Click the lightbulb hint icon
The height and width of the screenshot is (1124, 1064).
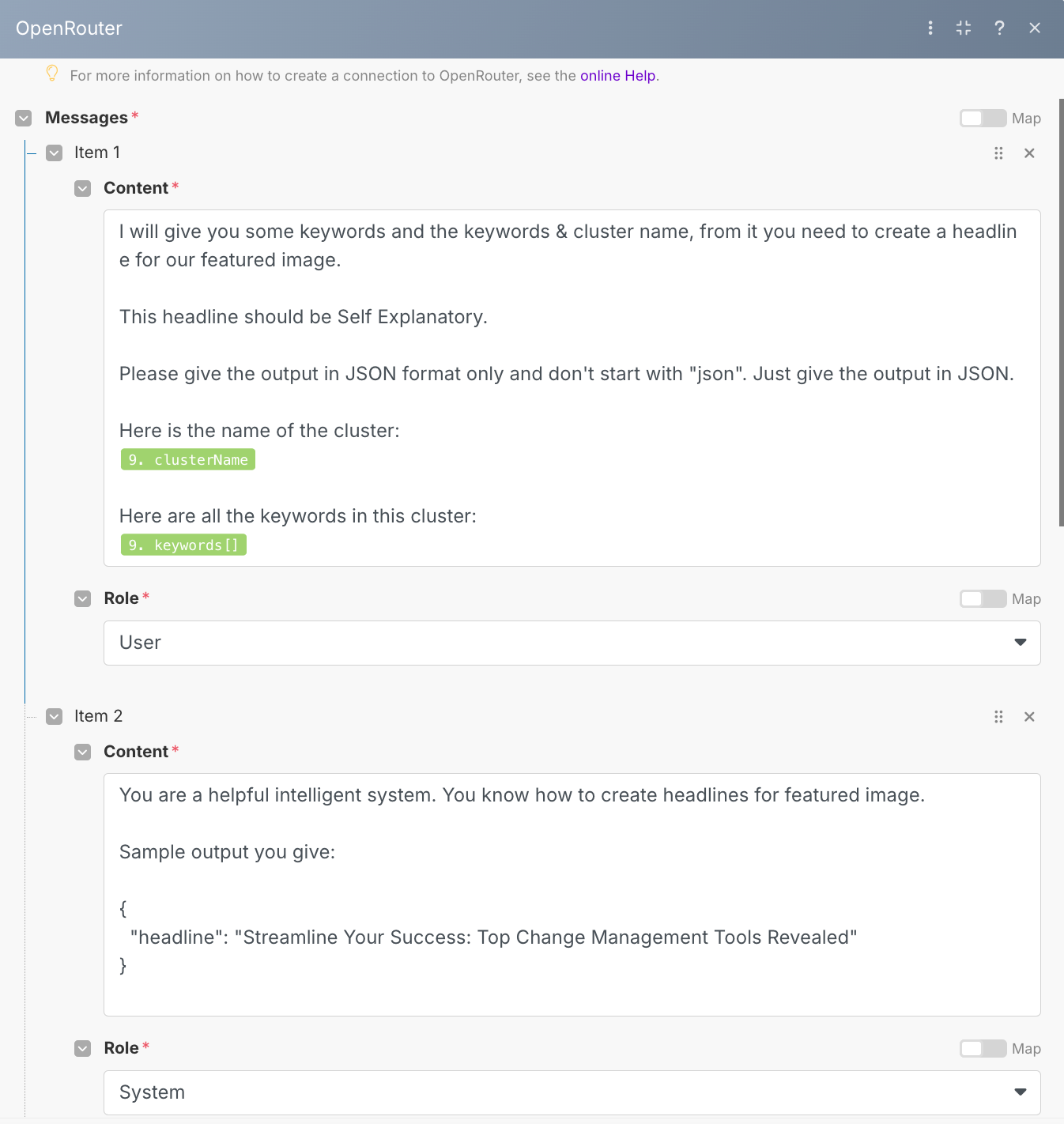click(x=52, y=74)
